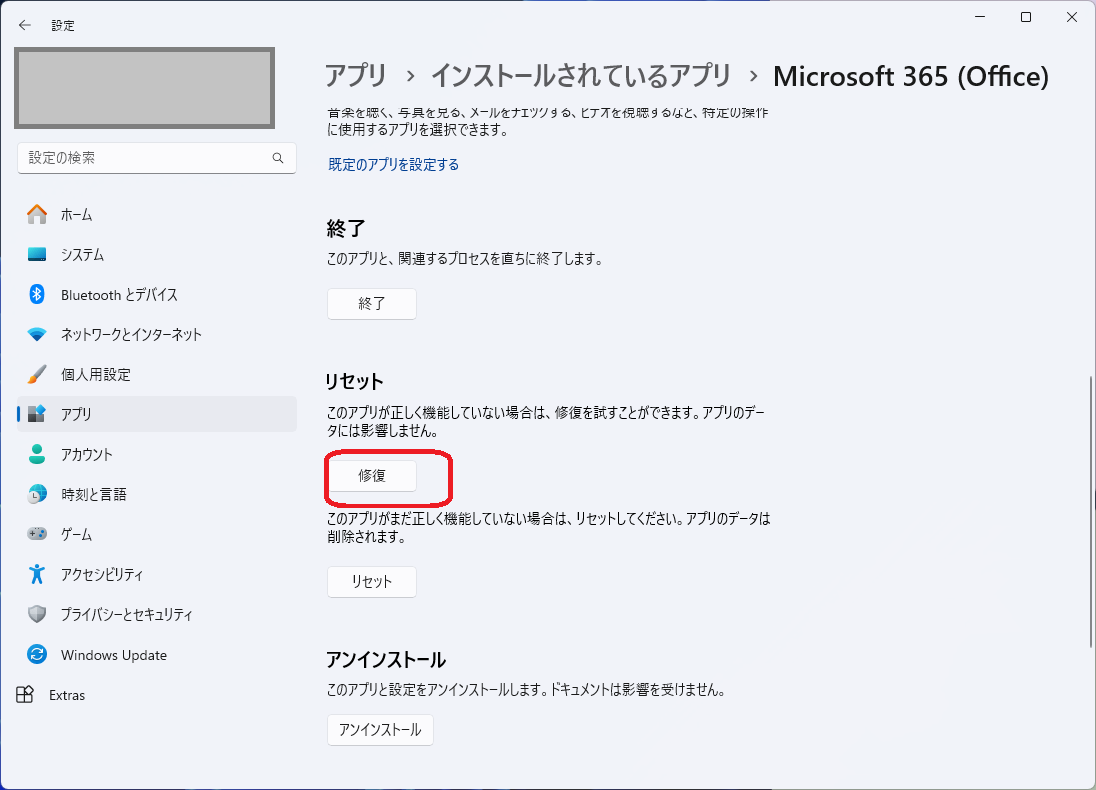Click the アカウント person icon
Screen dimensions: 1096x790
pyautogui.click(x=37, y=454)
